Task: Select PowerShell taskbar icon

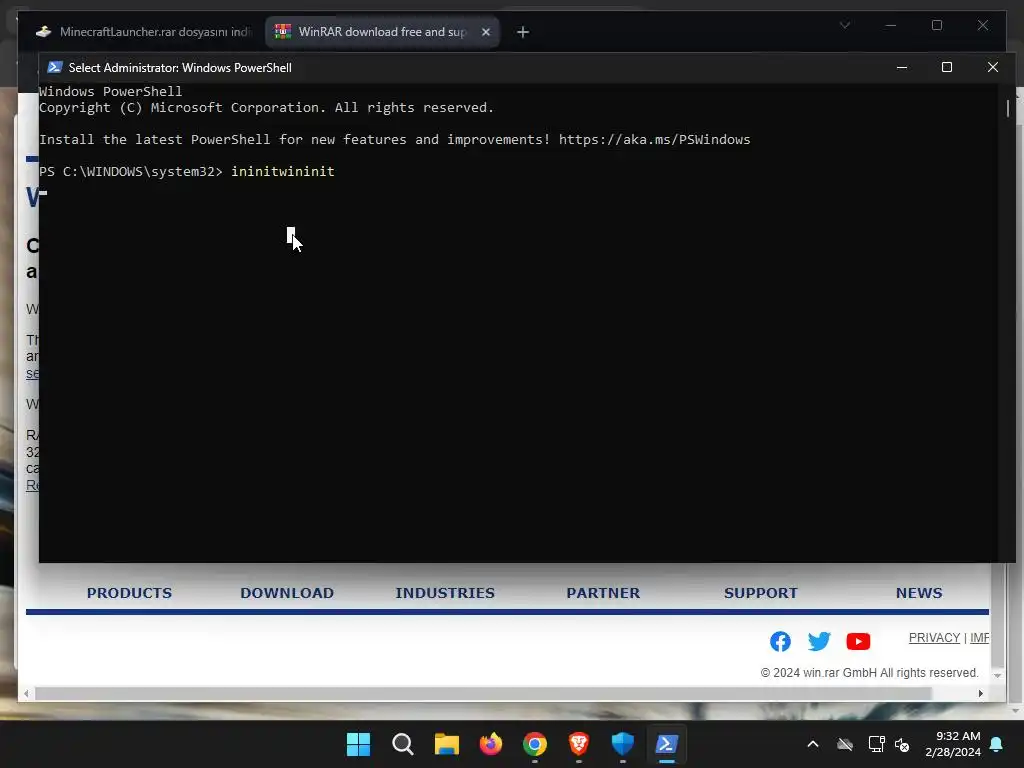Action: click(x=667, y=744)
